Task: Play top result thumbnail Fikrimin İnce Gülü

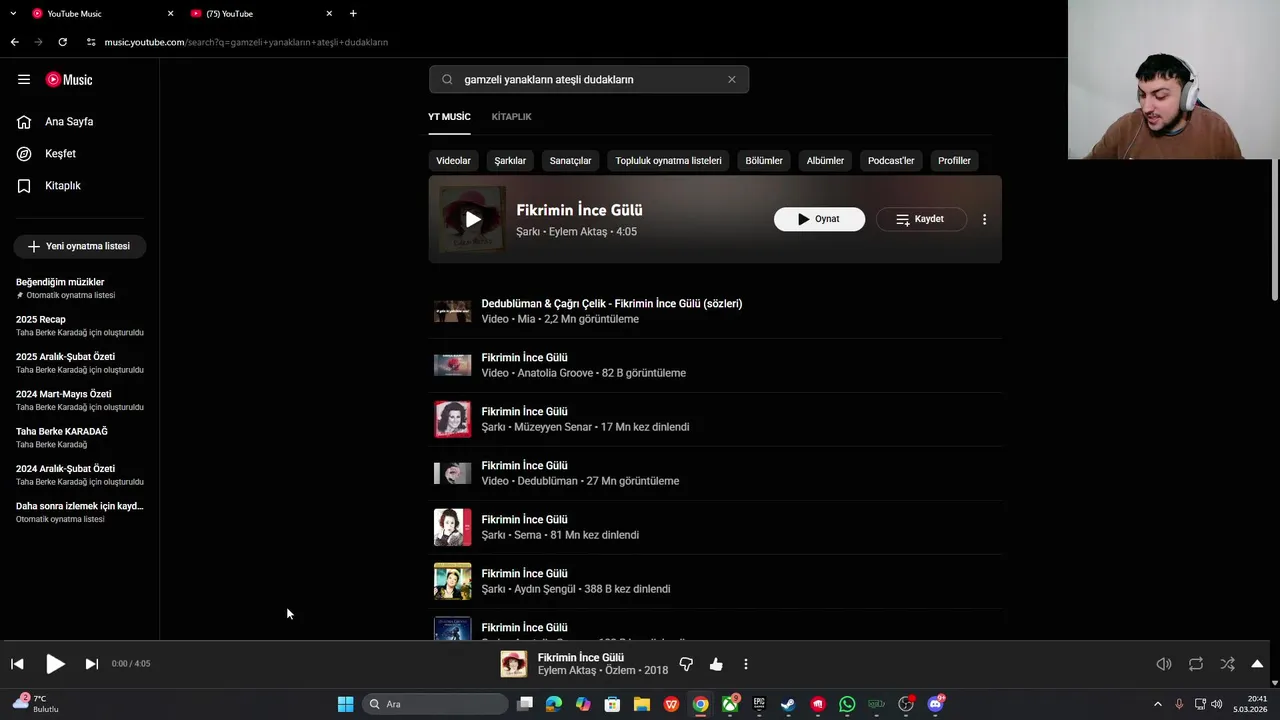Action: 473,219
